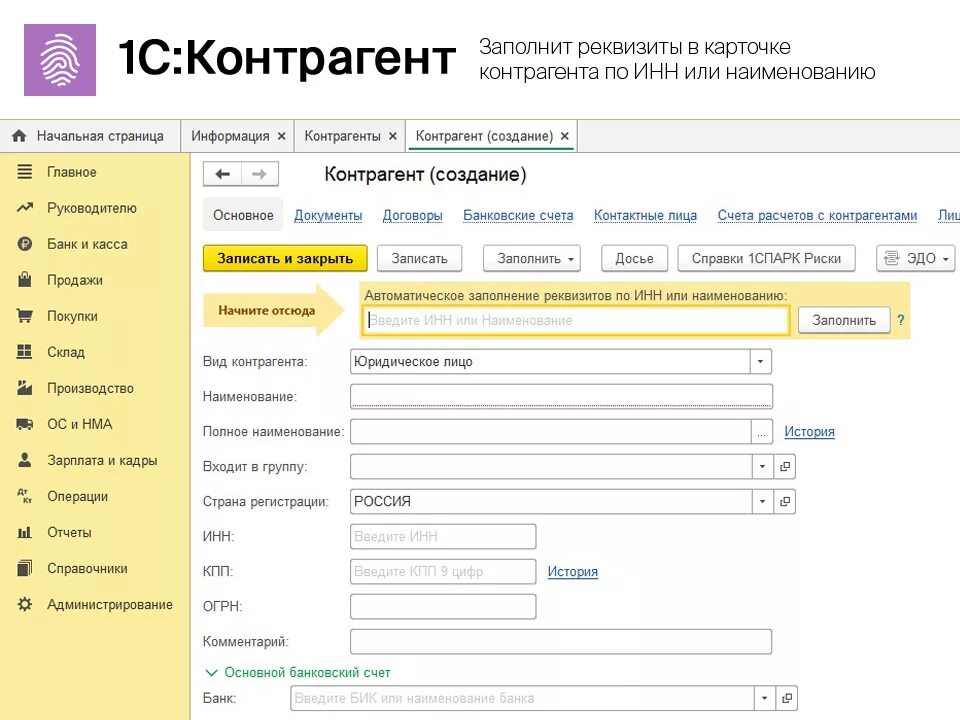
Task: Click the home icon on Начальная страница tab
Action: 19,136
